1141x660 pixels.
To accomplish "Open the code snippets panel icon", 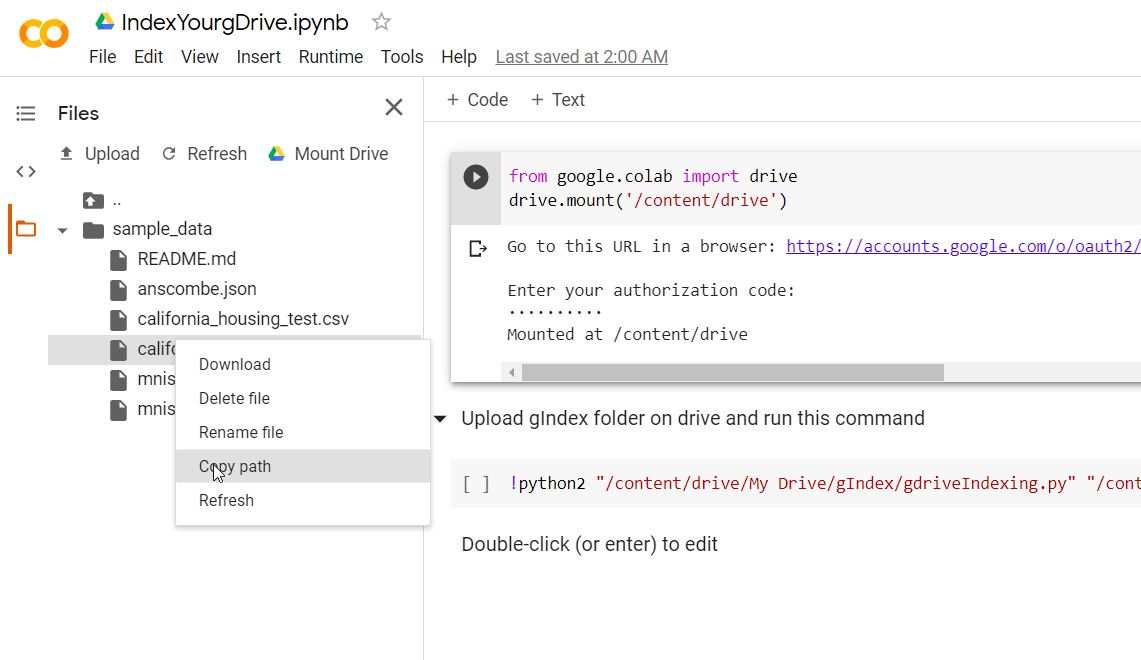I will tap(26, 171).
